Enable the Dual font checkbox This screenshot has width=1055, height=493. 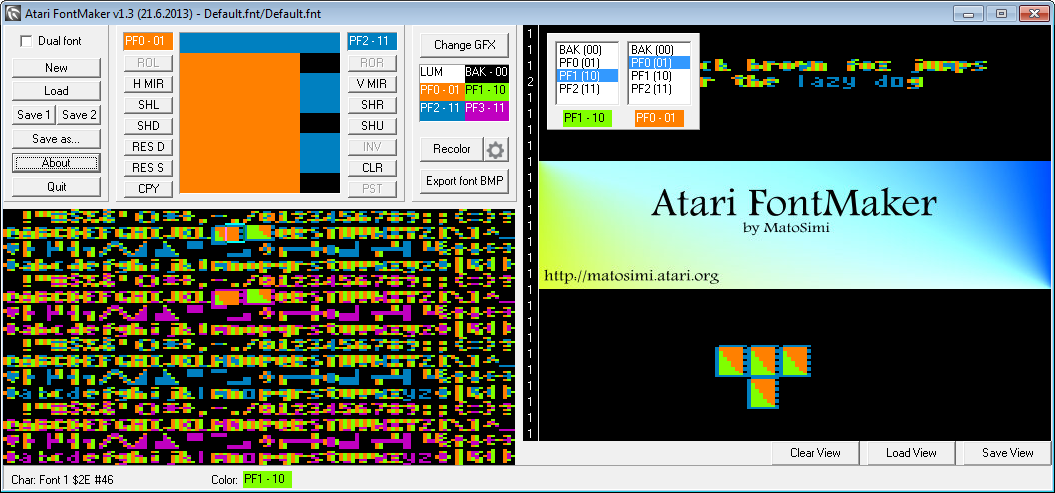[x=26, y=41]
